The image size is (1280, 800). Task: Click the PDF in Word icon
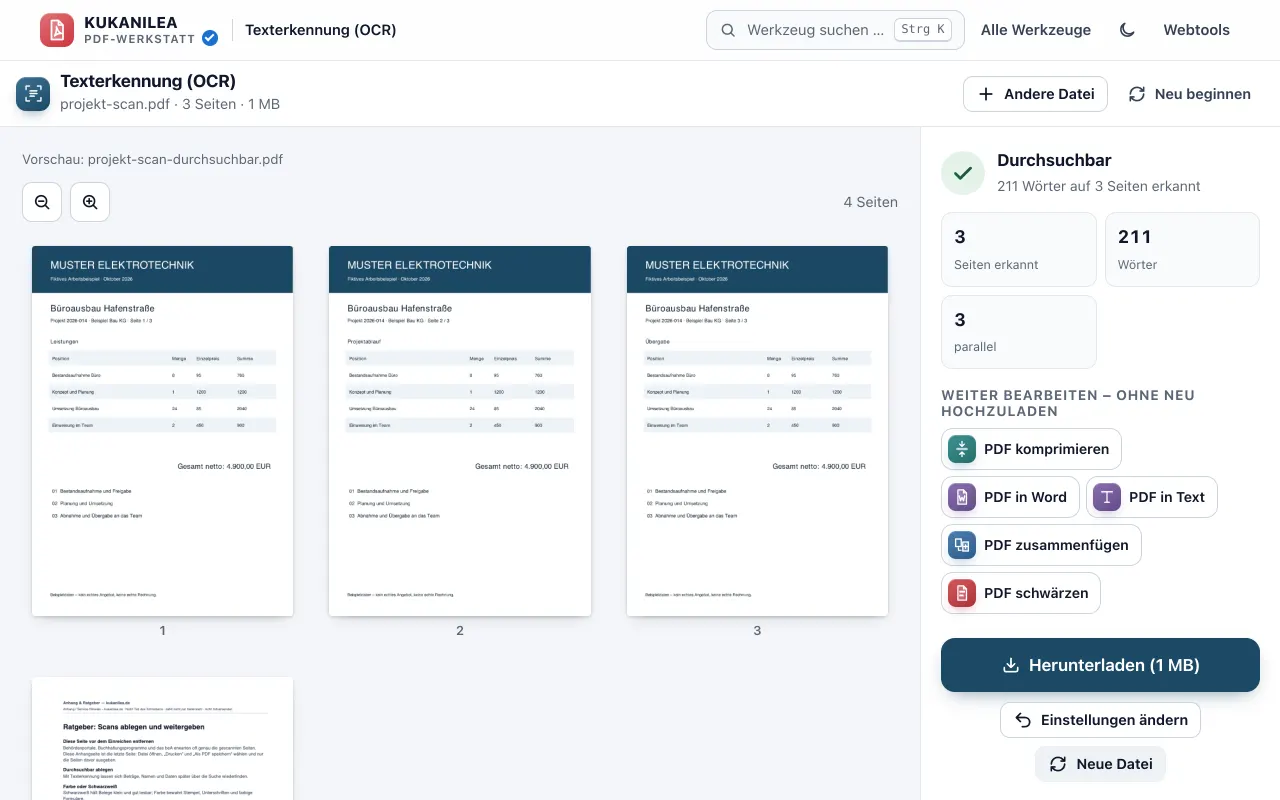click(962, 497)
